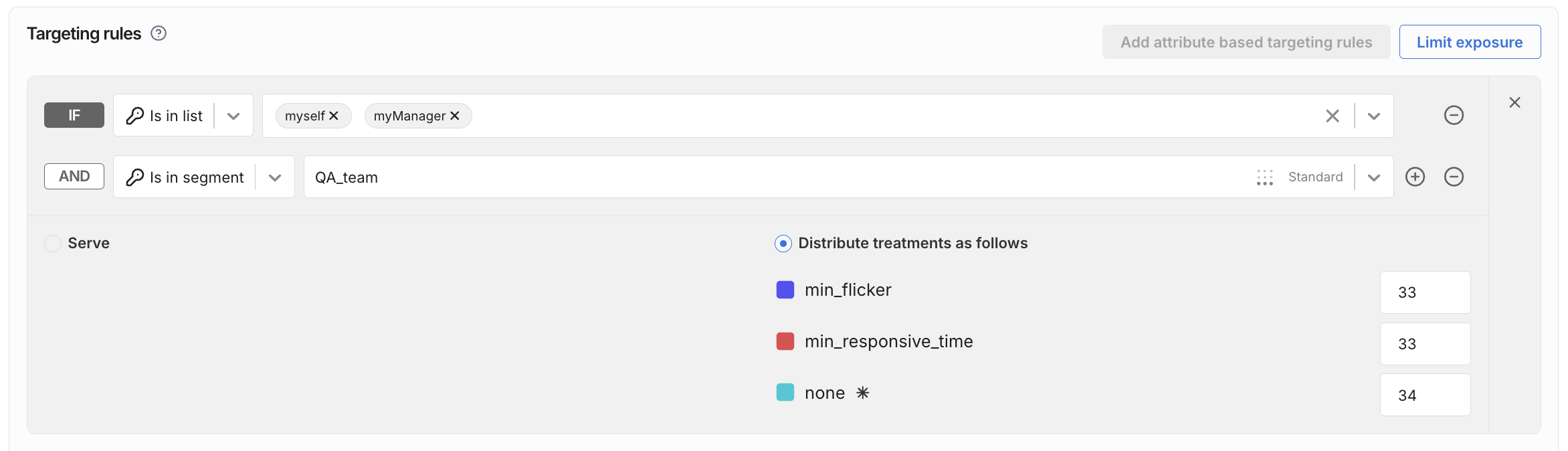Viewport: 1568px width, 451px height.
Task: Delete the Is in list condition row
Action: coord(1454,115)
